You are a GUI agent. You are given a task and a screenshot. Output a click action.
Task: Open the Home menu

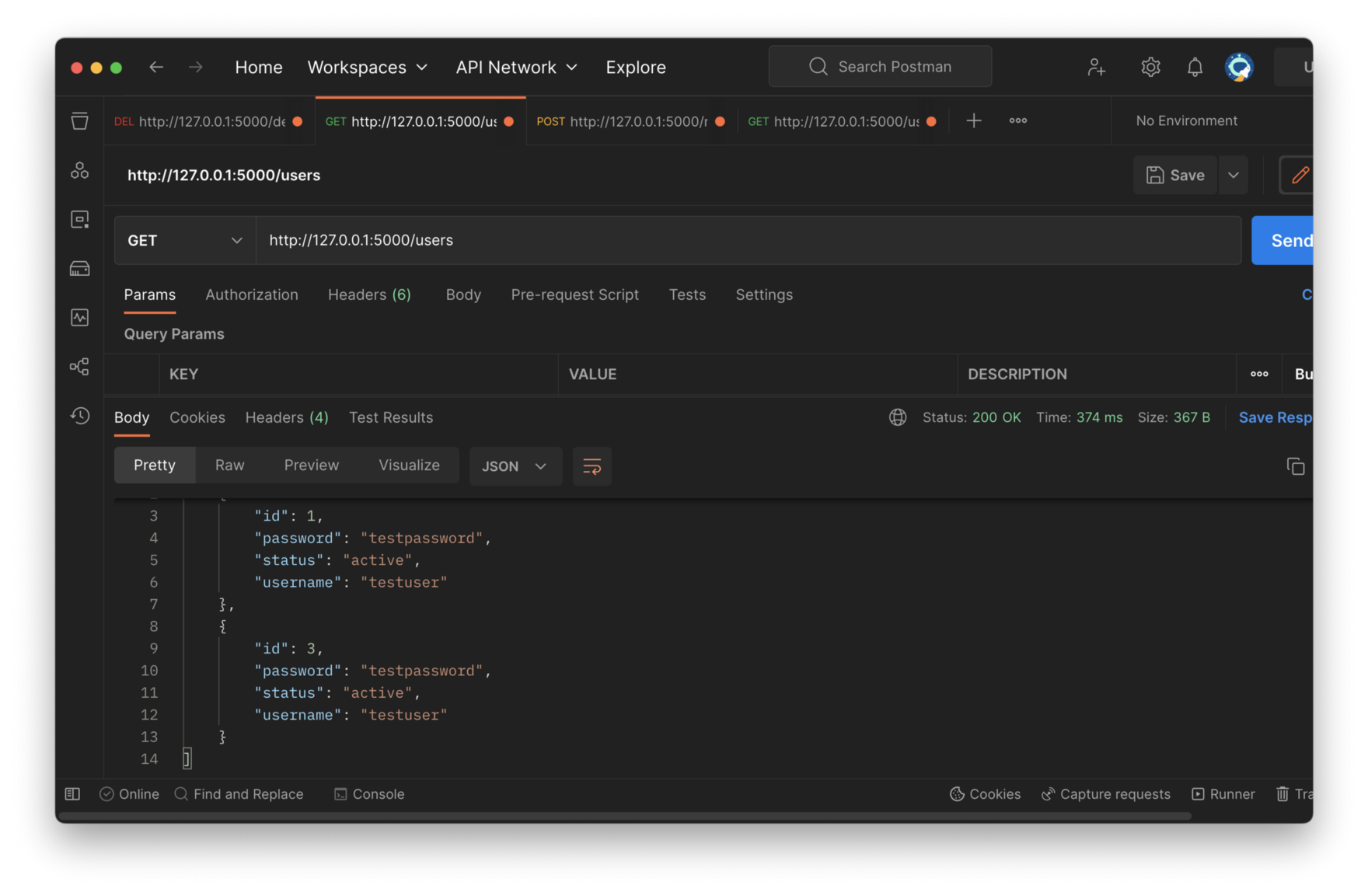click(259, 67)
